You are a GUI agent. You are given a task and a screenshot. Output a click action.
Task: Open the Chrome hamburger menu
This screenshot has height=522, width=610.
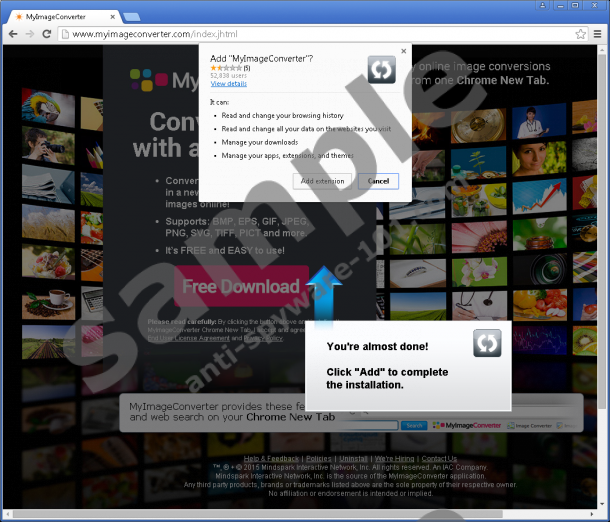597,34
